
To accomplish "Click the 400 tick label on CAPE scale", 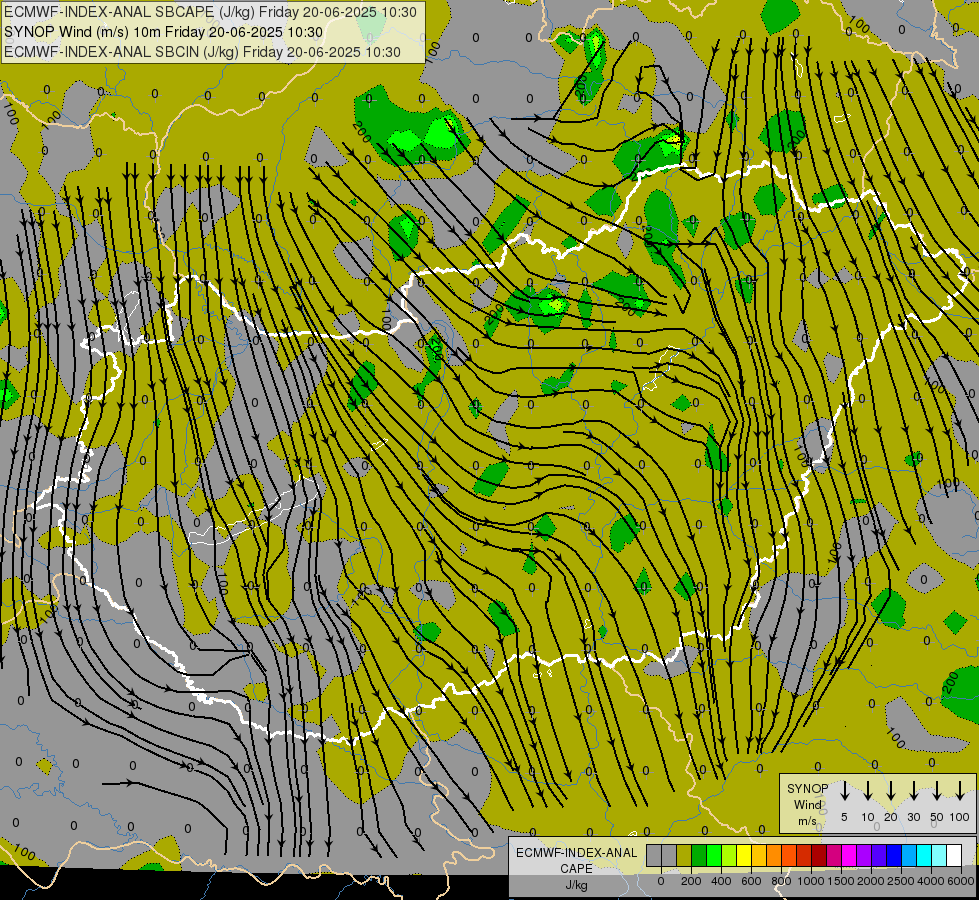I will (721, 881).
